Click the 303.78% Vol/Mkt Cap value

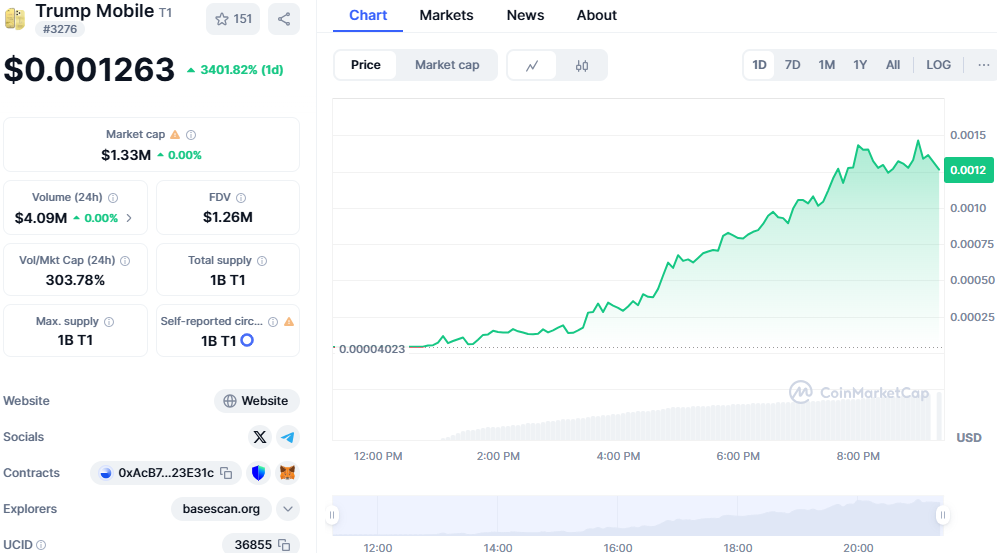(x=75, y=280)
